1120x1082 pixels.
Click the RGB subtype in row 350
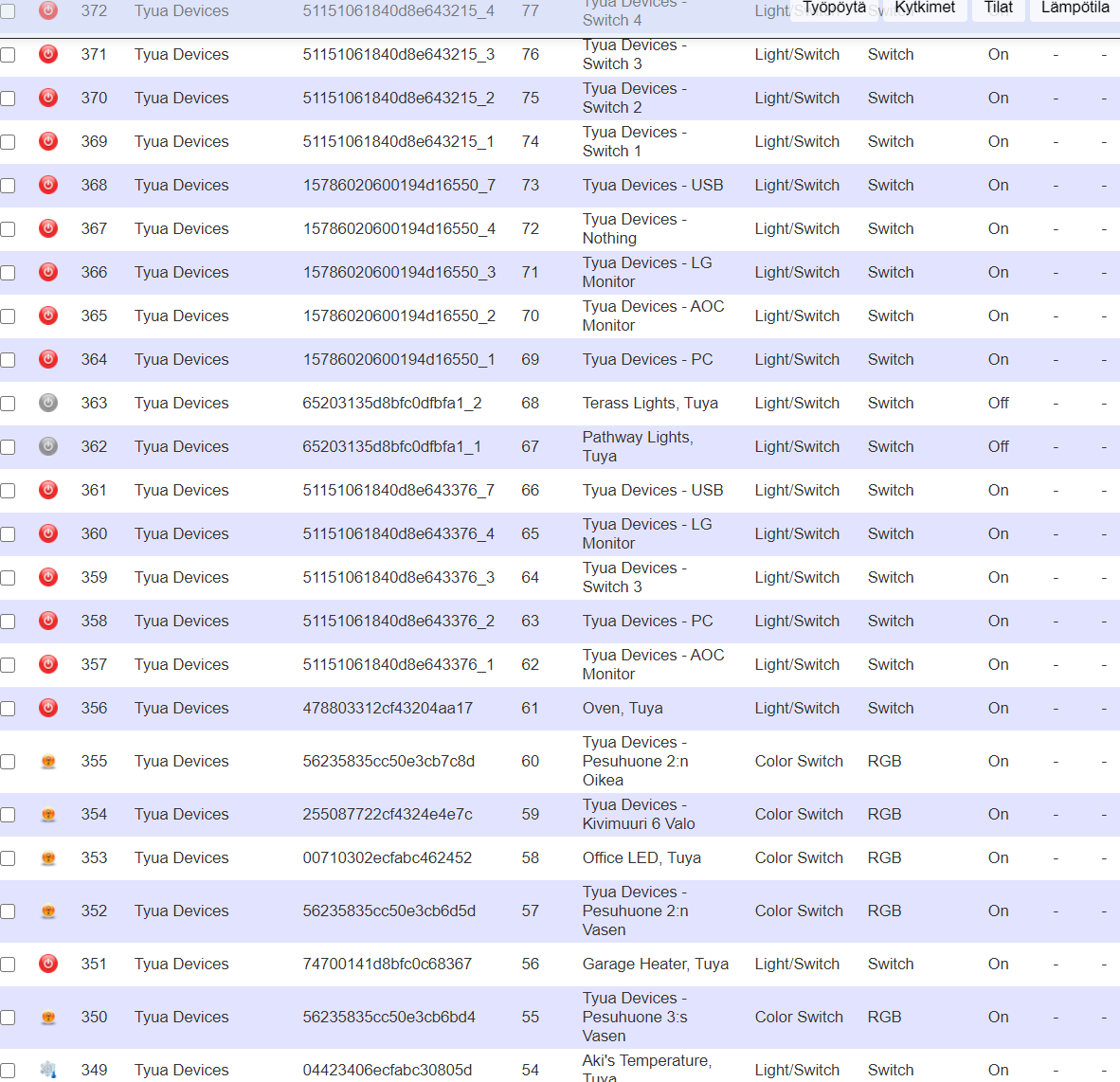[x=884, y=1017]
